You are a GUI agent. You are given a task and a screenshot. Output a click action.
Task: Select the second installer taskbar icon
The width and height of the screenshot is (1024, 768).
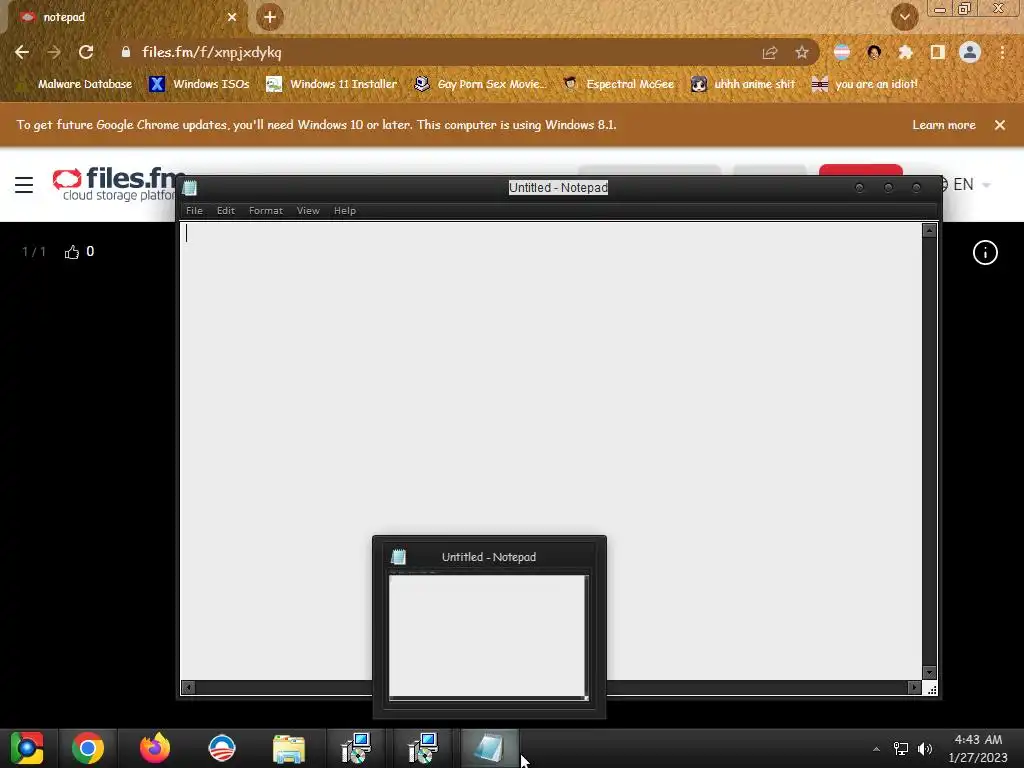pos(423,748)
